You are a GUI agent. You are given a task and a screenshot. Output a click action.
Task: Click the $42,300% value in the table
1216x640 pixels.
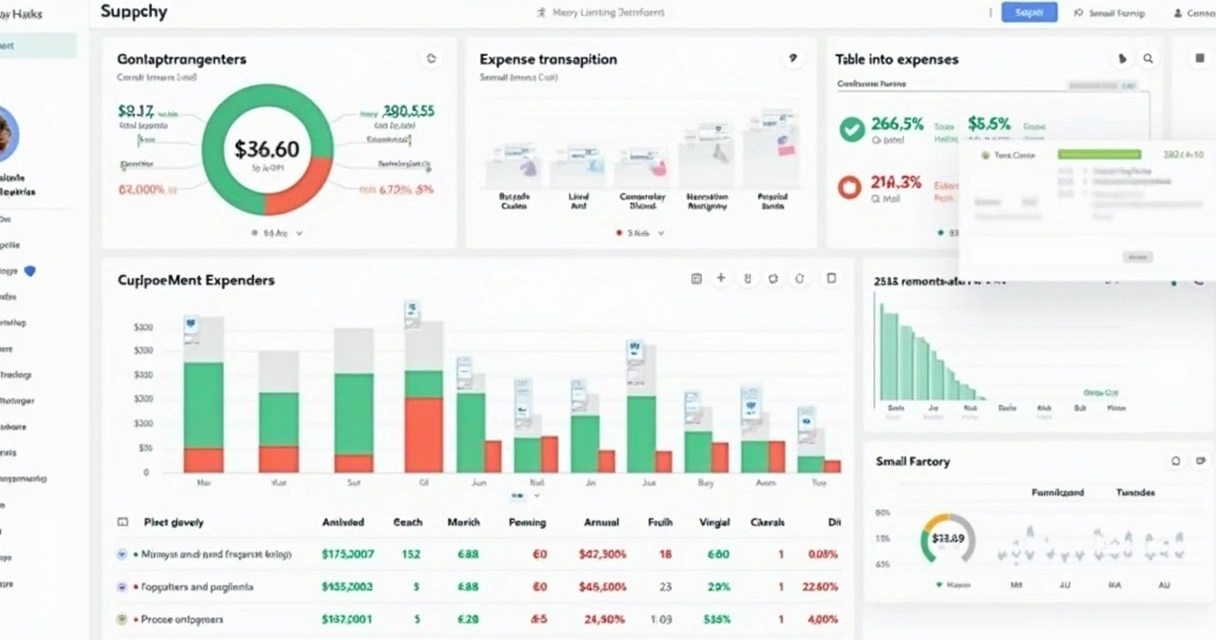coord(603,553)
